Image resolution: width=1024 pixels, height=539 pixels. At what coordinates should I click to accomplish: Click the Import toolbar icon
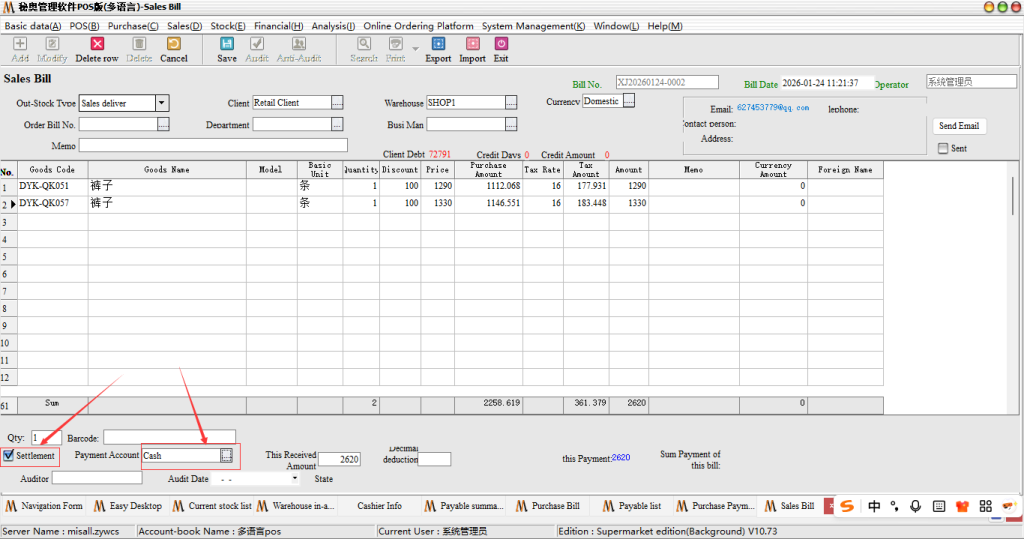coord(472,45)
